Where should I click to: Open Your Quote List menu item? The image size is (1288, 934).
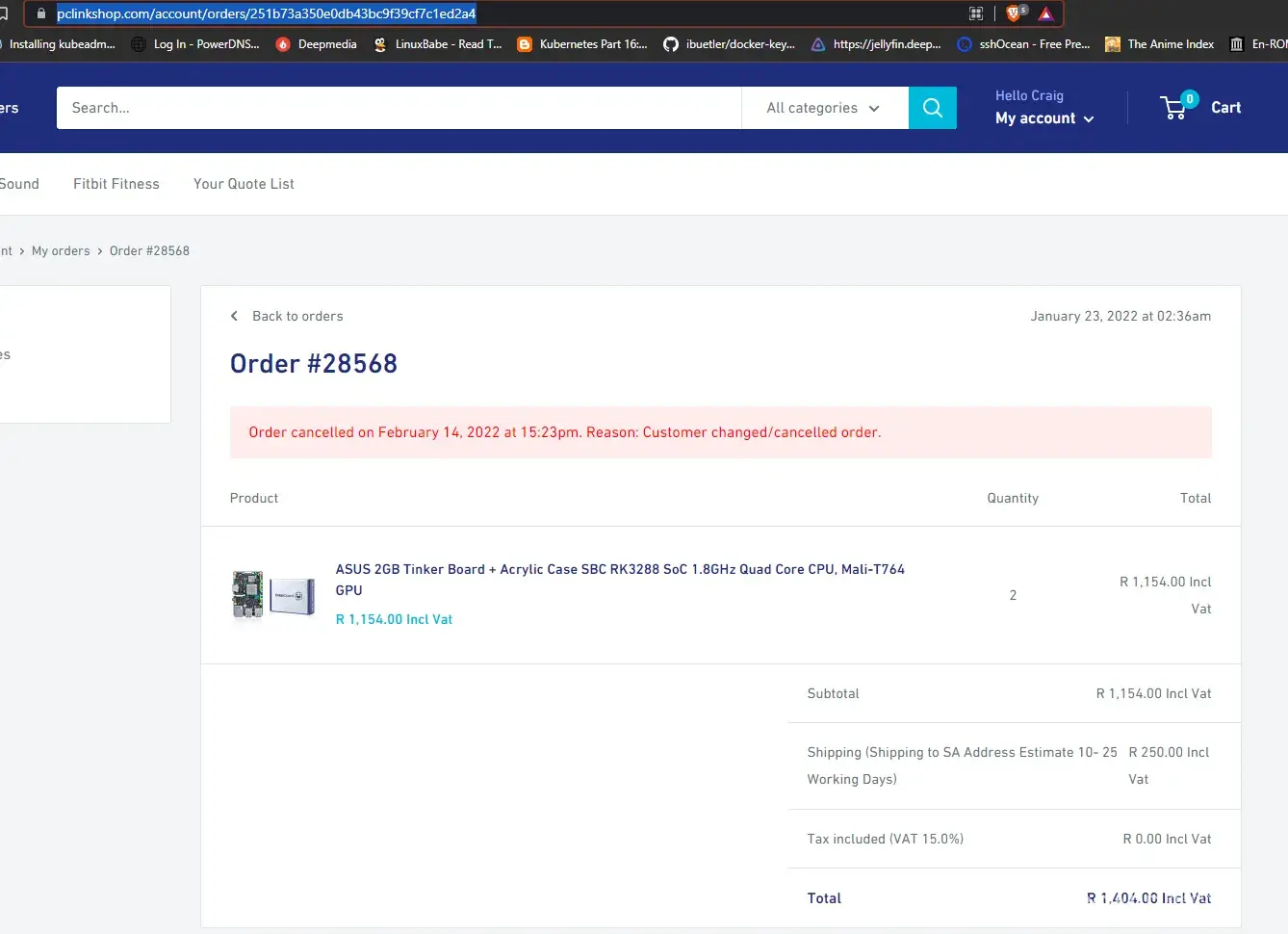tap(244, 184)
